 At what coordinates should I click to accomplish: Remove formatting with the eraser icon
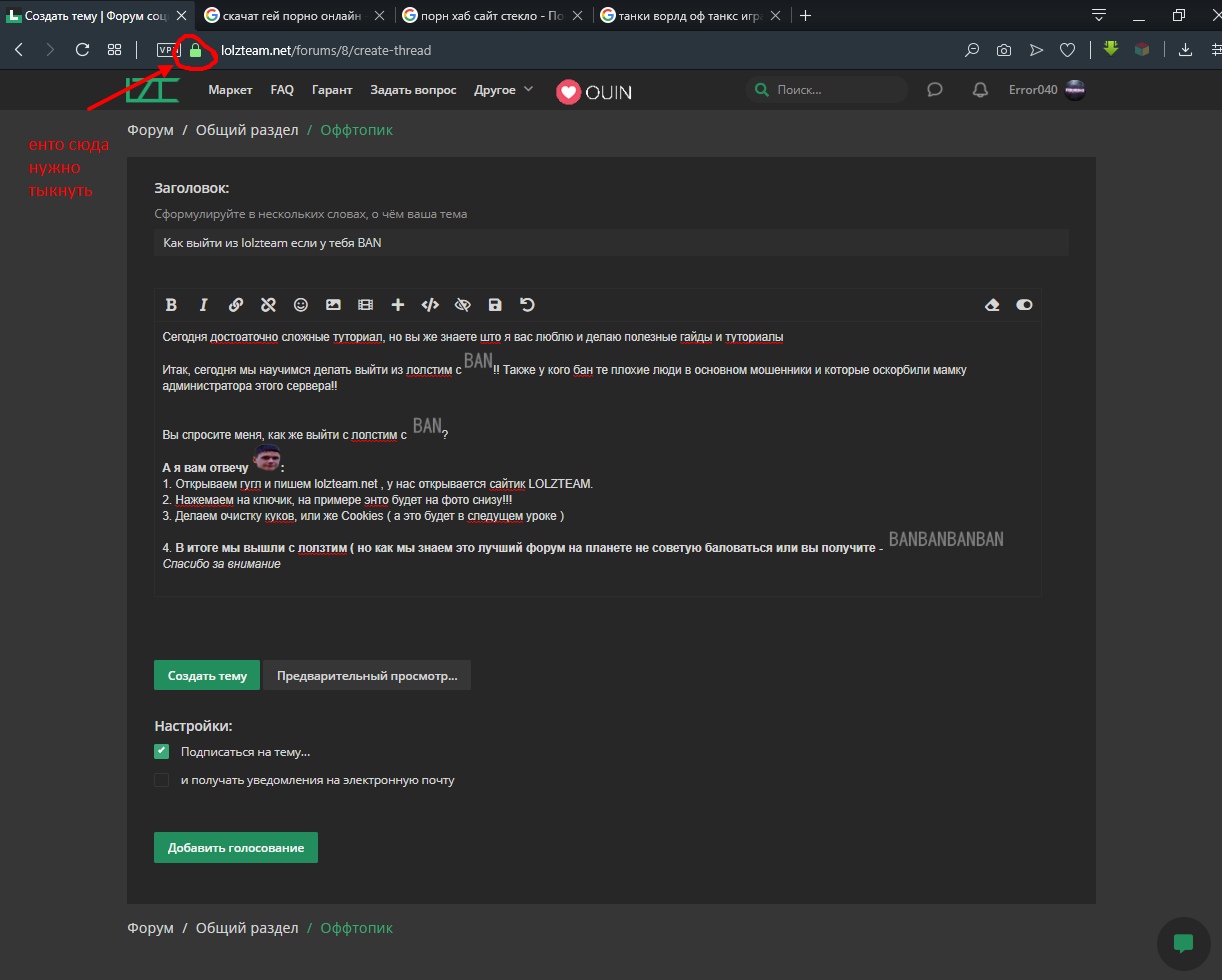[x=992, y=305]
